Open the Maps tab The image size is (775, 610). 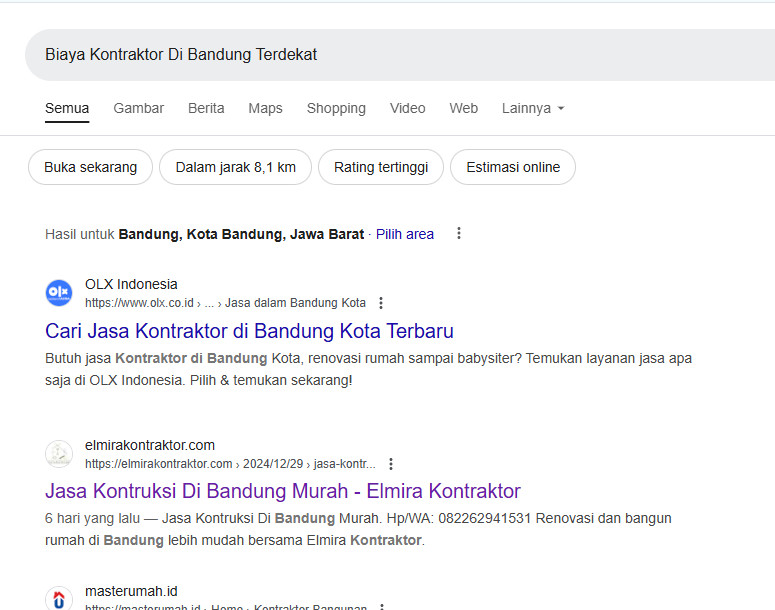point(265,108)
